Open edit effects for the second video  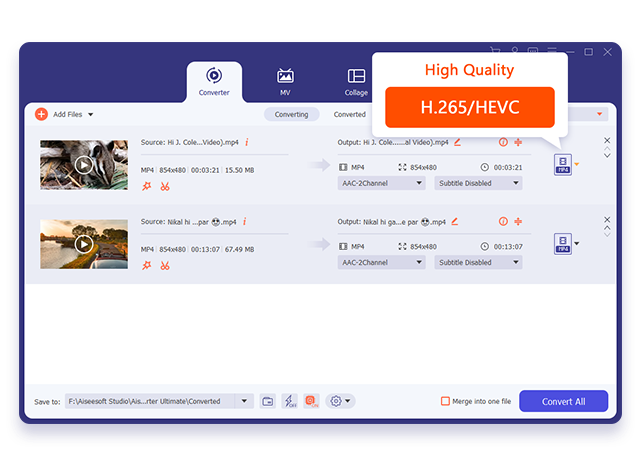click(x=147, y=265)
